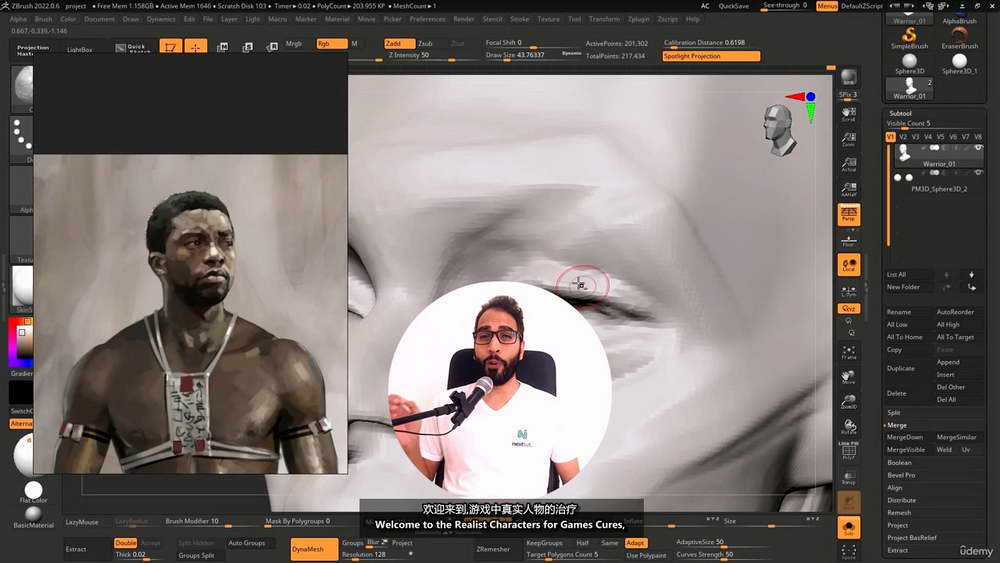Viewport: 1000px width, 563px height.
Task: Click the Flat Color material sphere
Action: (33, 490)
